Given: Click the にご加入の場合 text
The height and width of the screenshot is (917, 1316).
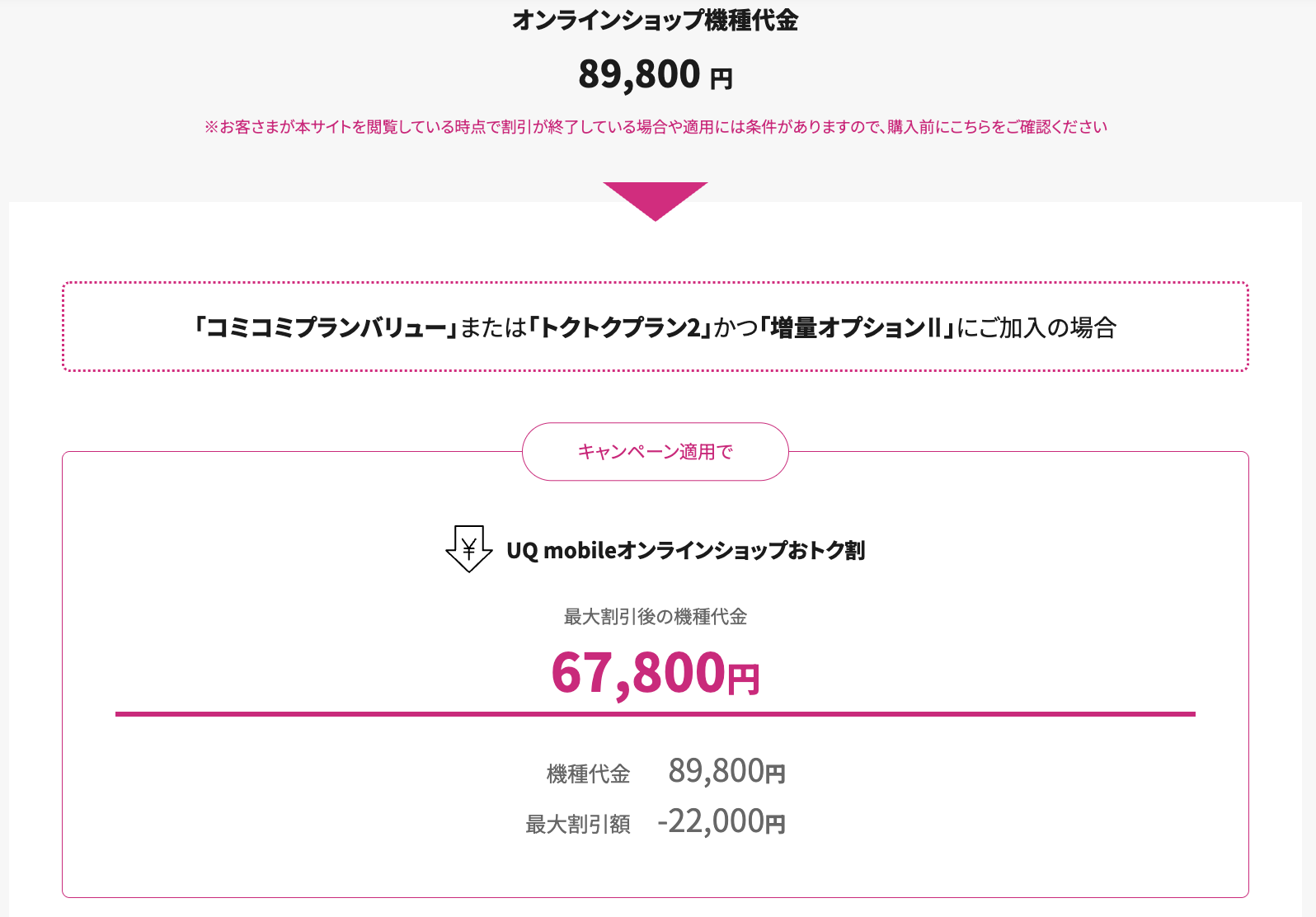Looking at the screenshot, I should point(1036,328).
